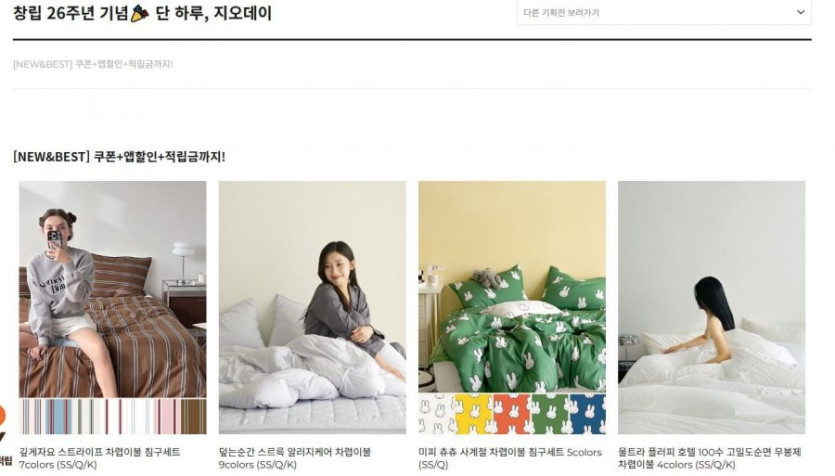Select the orange Miffy pattern swatch

[x=512, y=414]
